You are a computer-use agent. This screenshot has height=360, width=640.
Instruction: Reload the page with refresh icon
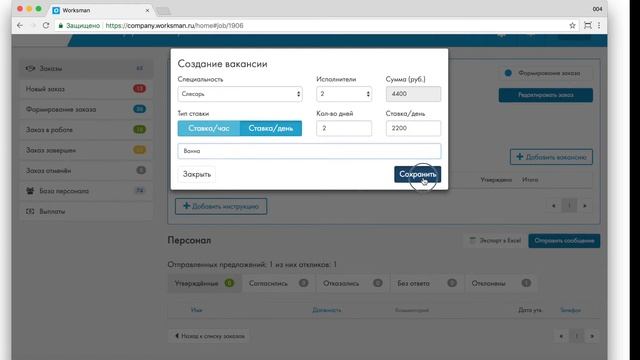point(46,25)
